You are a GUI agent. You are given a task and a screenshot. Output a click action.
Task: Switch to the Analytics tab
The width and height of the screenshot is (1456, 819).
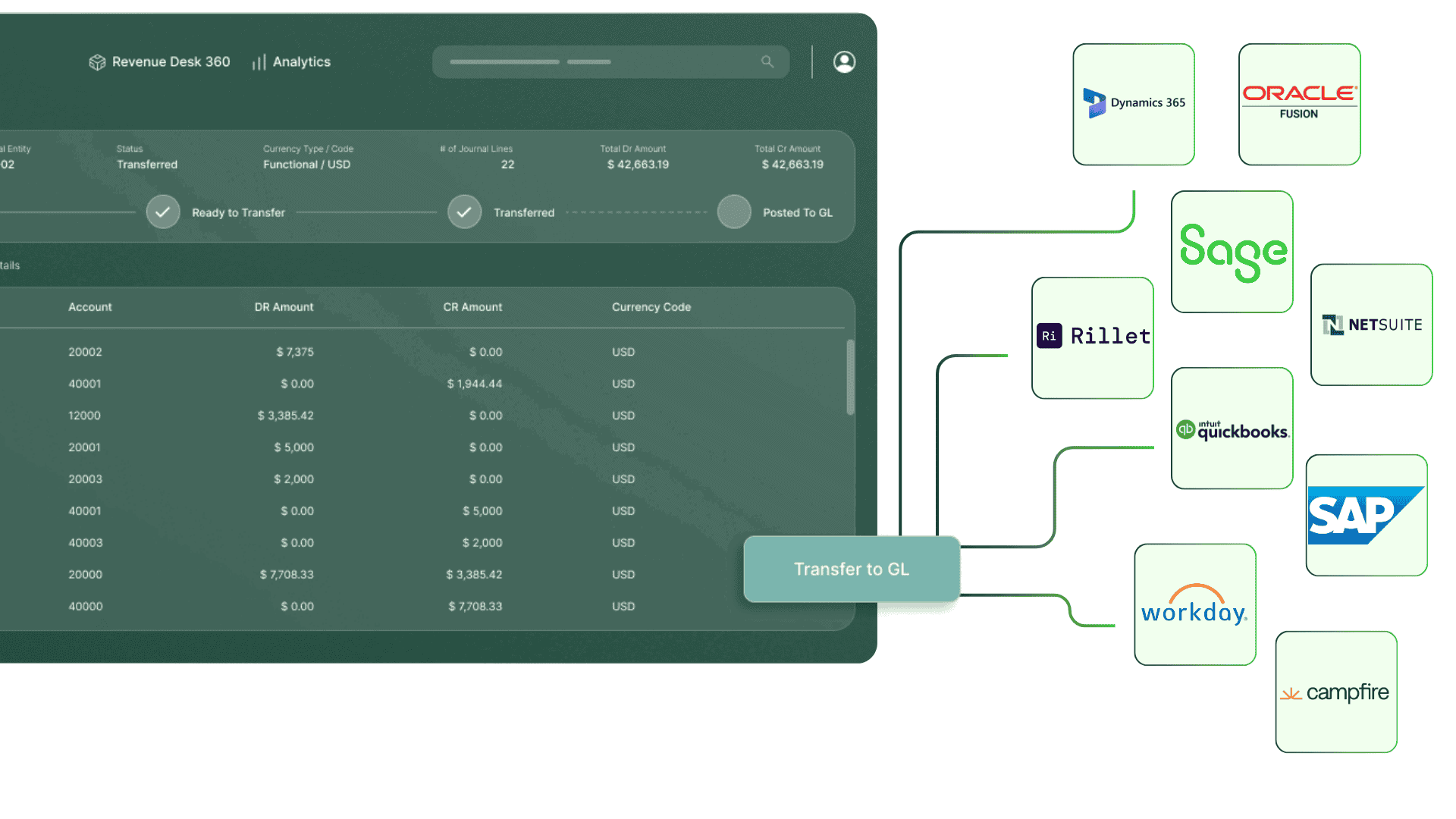[291, 62]
